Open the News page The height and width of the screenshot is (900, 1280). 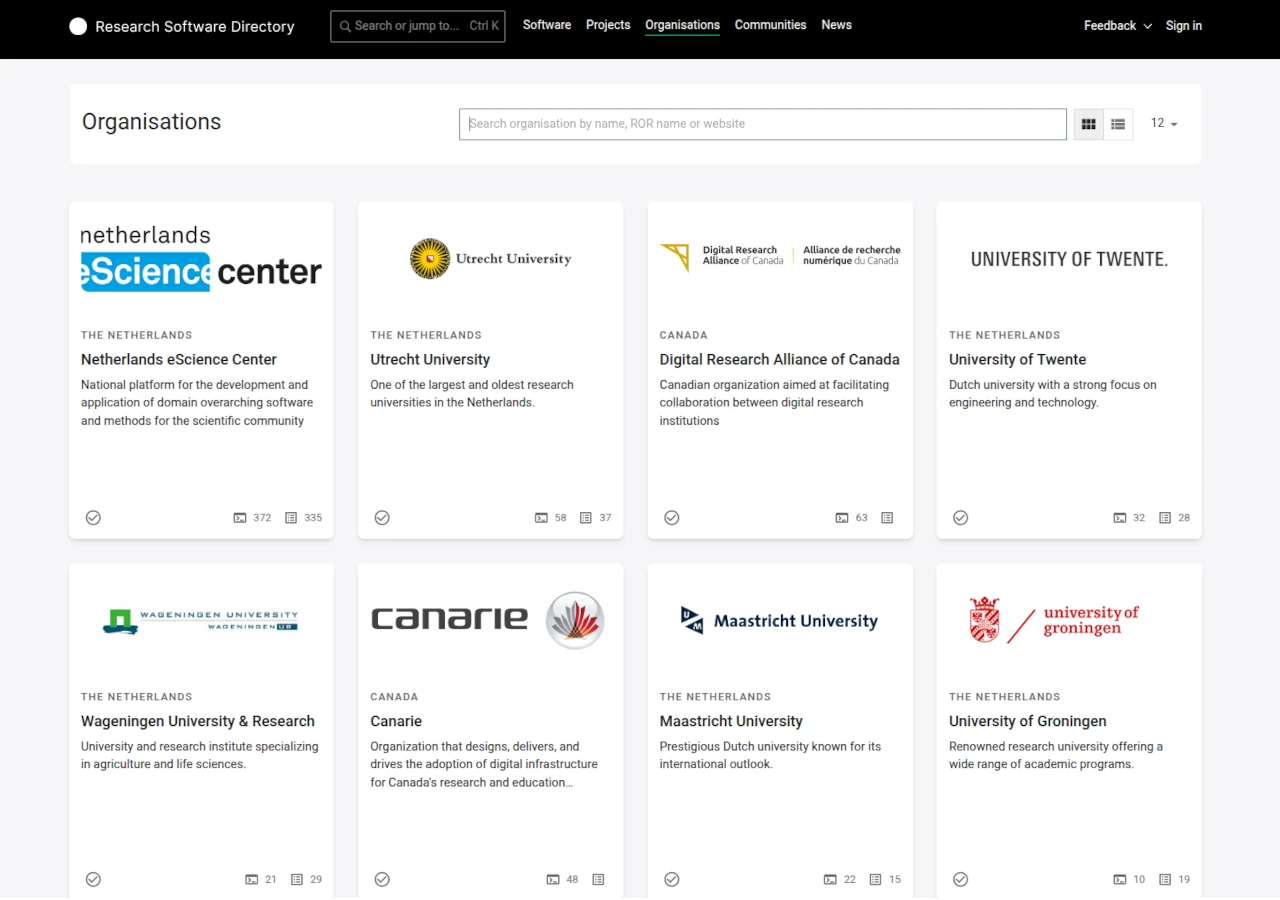click(x=836, y=25)
